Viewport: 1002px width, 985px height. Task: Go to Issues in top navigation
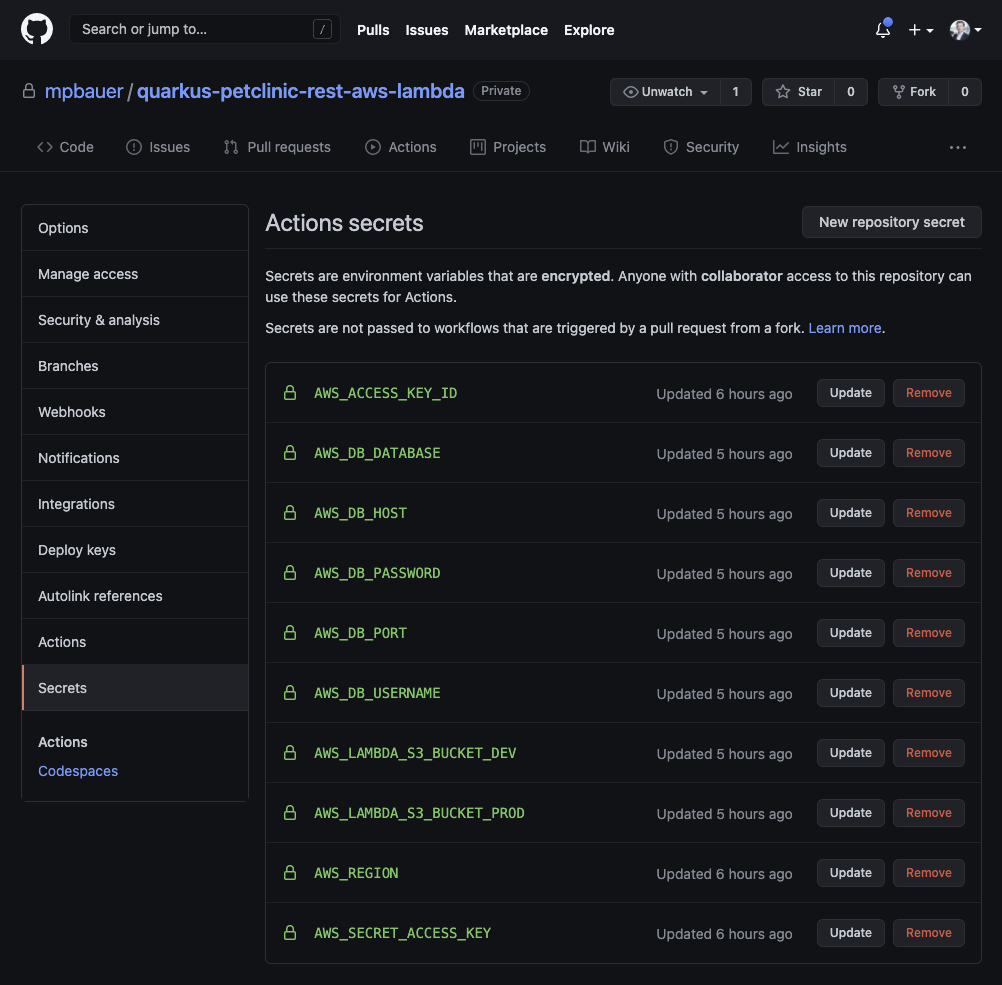click(427, 30)
